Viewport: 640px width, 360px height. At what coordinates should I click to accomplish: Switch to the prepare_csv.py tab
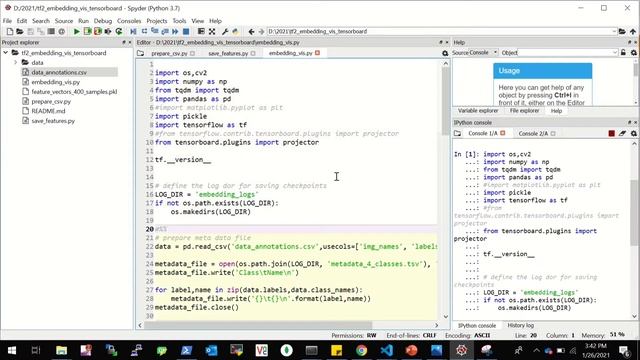click(169, 53)
